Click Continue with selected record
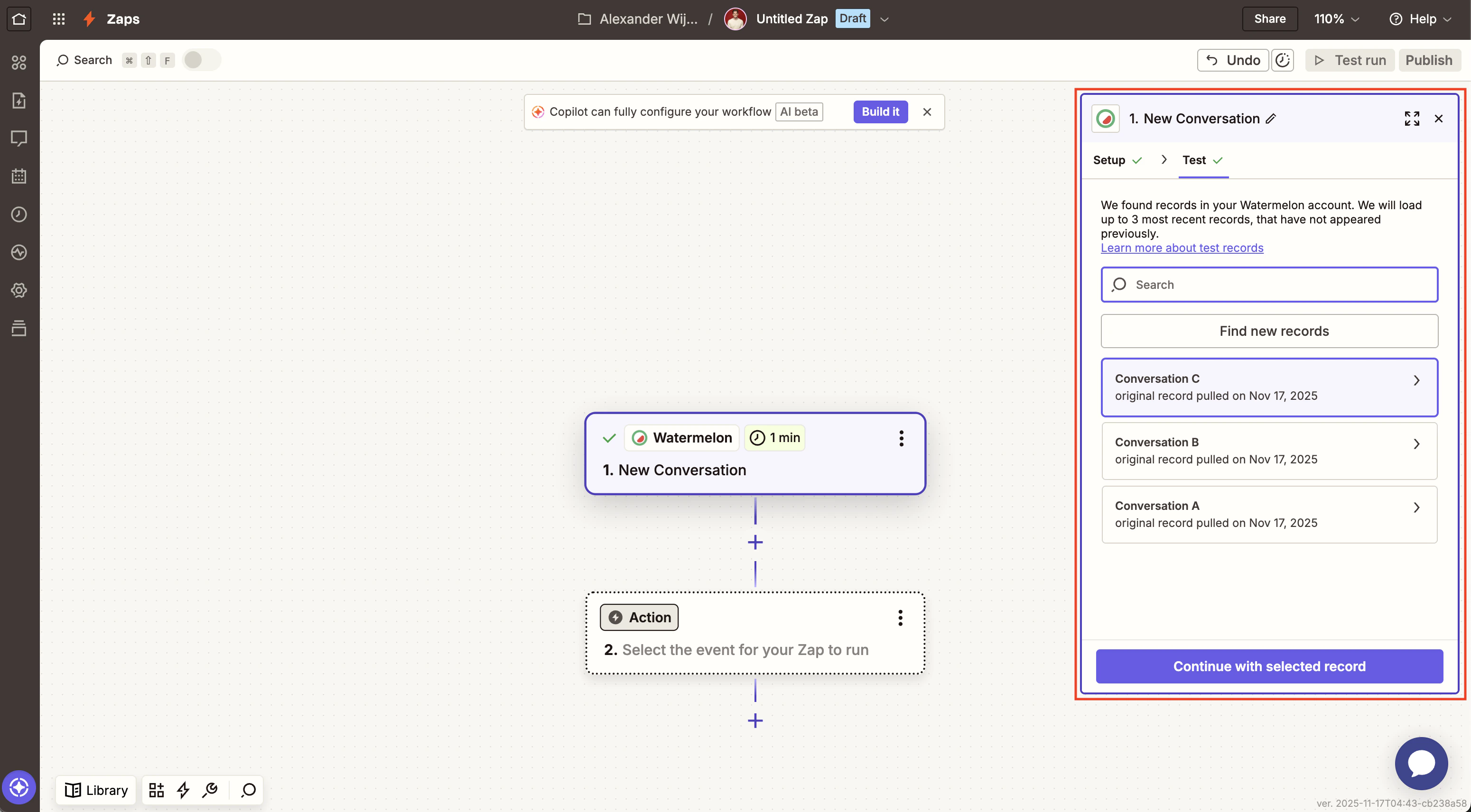 pos(1269,666)
